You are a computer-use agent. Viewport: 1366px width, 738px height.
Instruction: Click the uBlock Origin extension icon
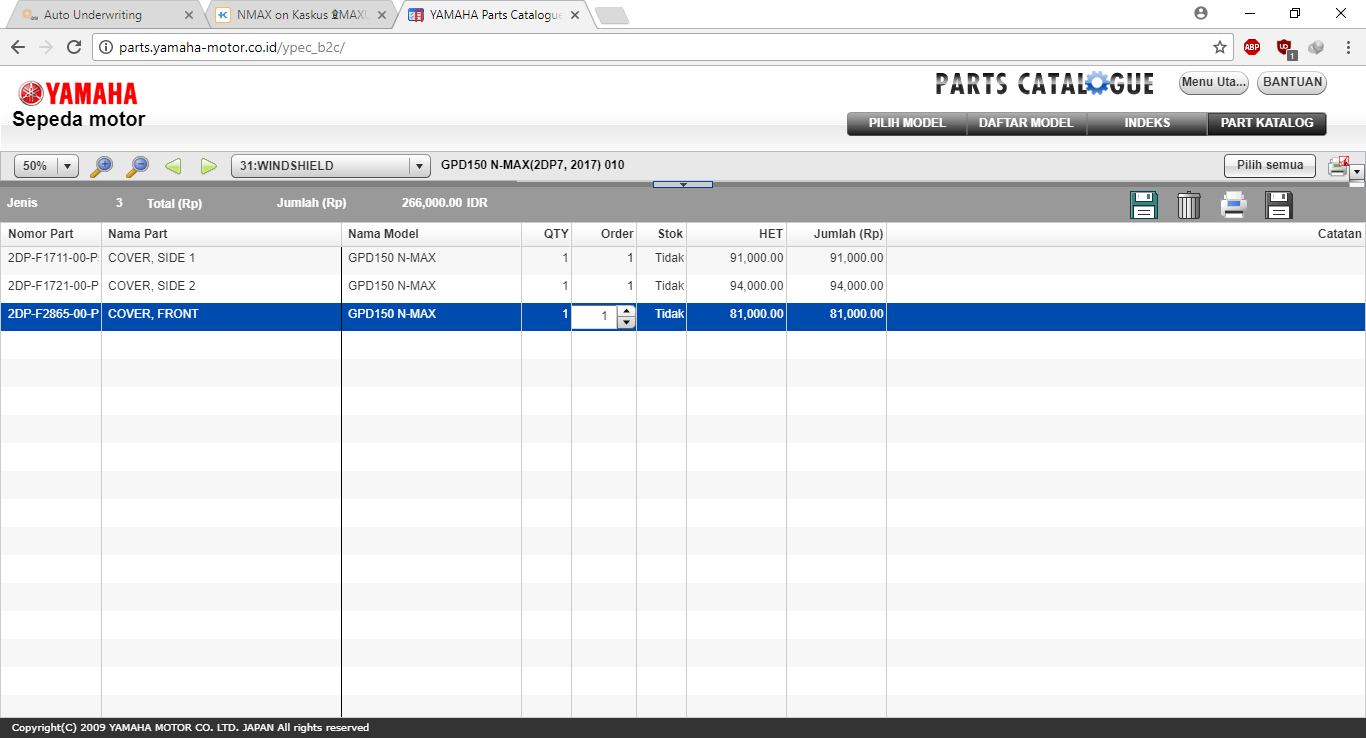coord(1285,47)
